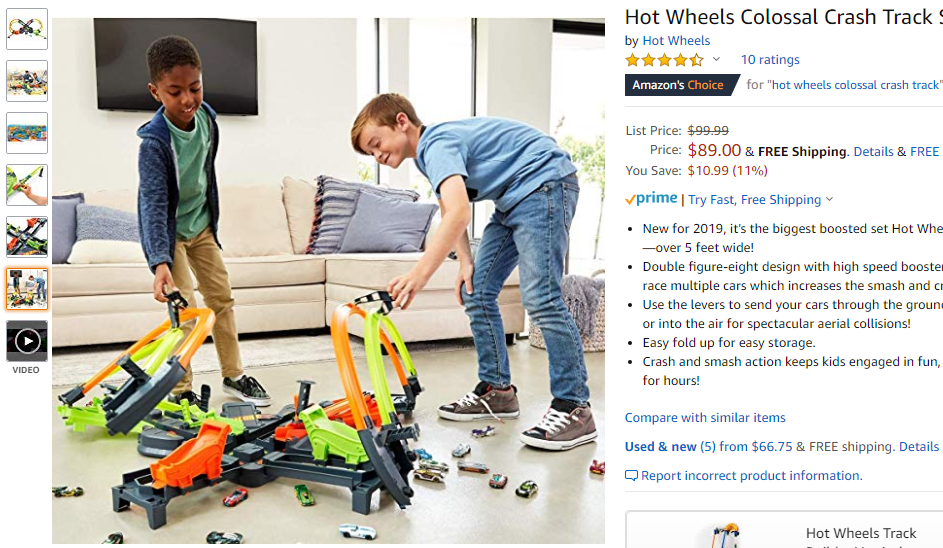Open the "hot wheels colossal crash track" keyword link
943x548 pixels.
[x=854, y=85]
